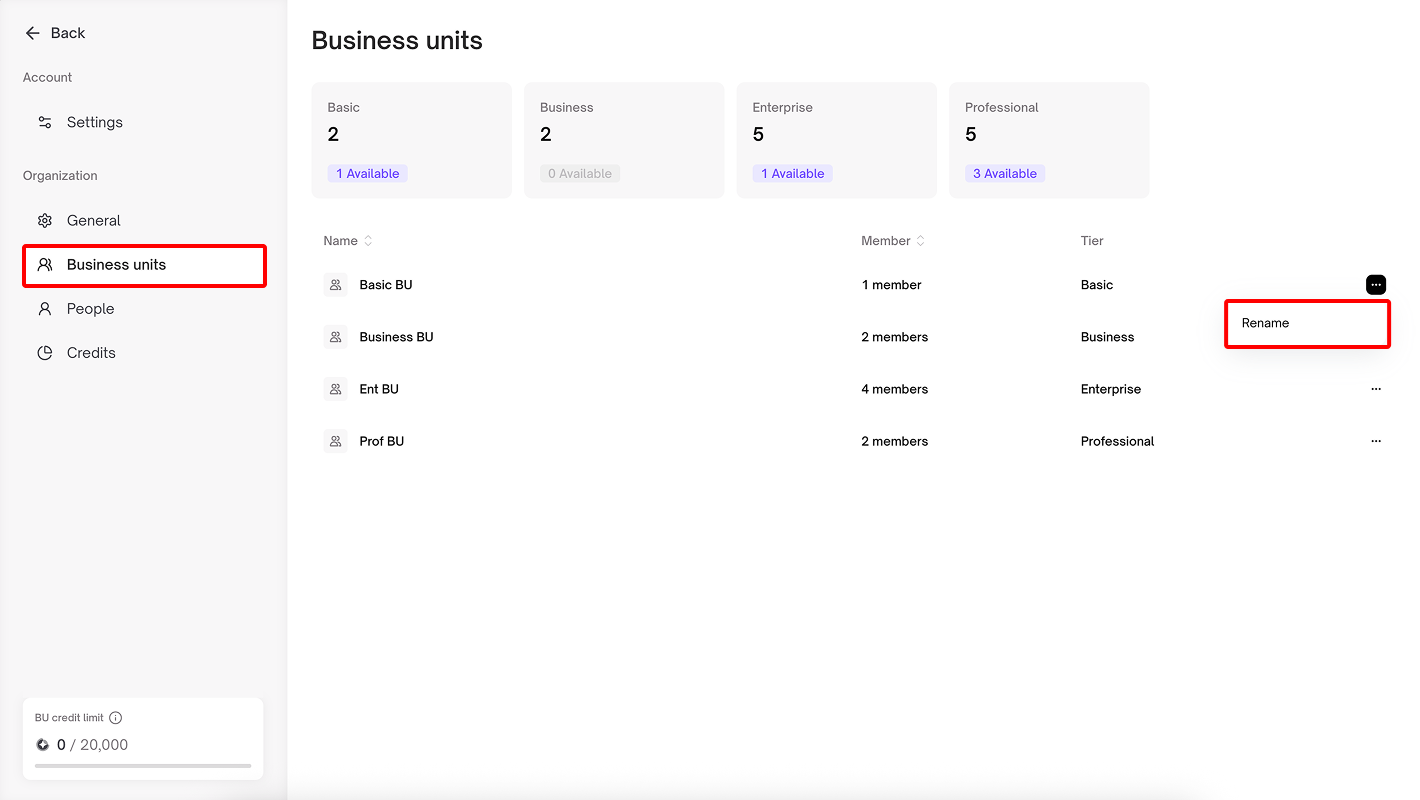Open the three-dot menu for Prof BU
Screen dimensions: 1420x800
[1376, 441]
